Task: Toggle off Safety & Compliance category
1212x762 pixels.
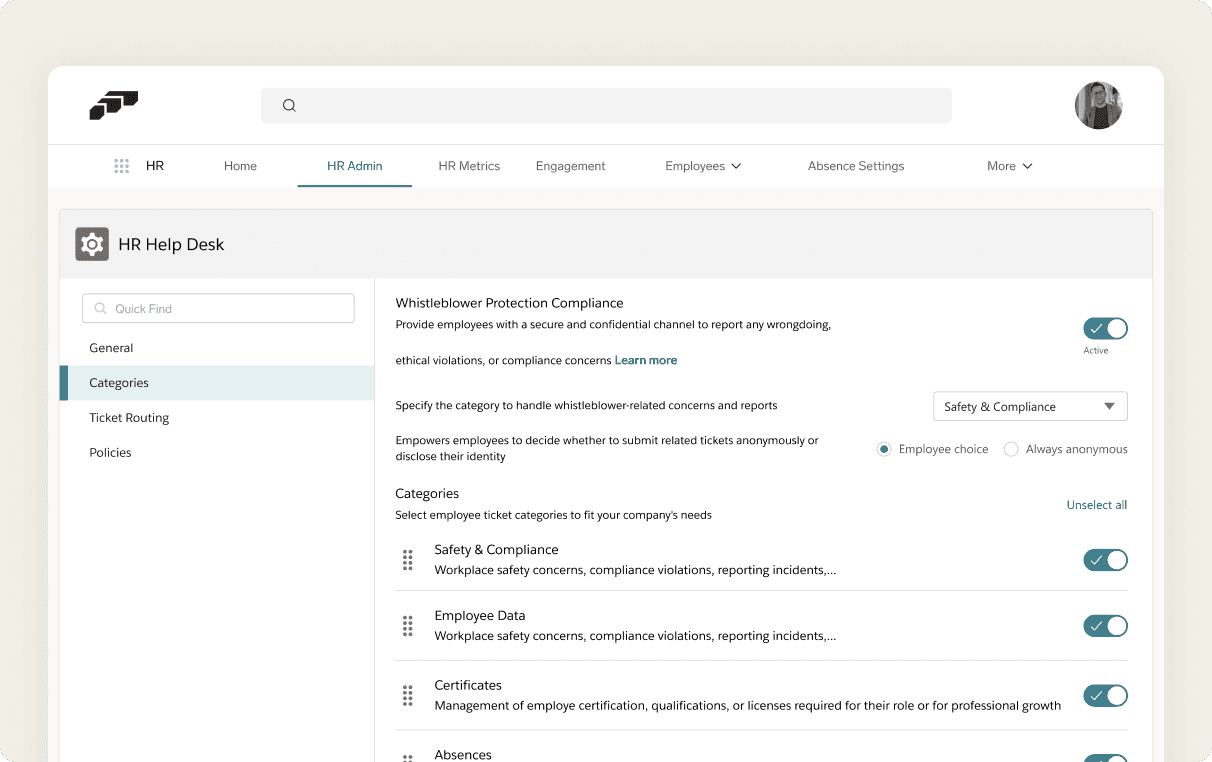Action: (x=1105, y=560)
